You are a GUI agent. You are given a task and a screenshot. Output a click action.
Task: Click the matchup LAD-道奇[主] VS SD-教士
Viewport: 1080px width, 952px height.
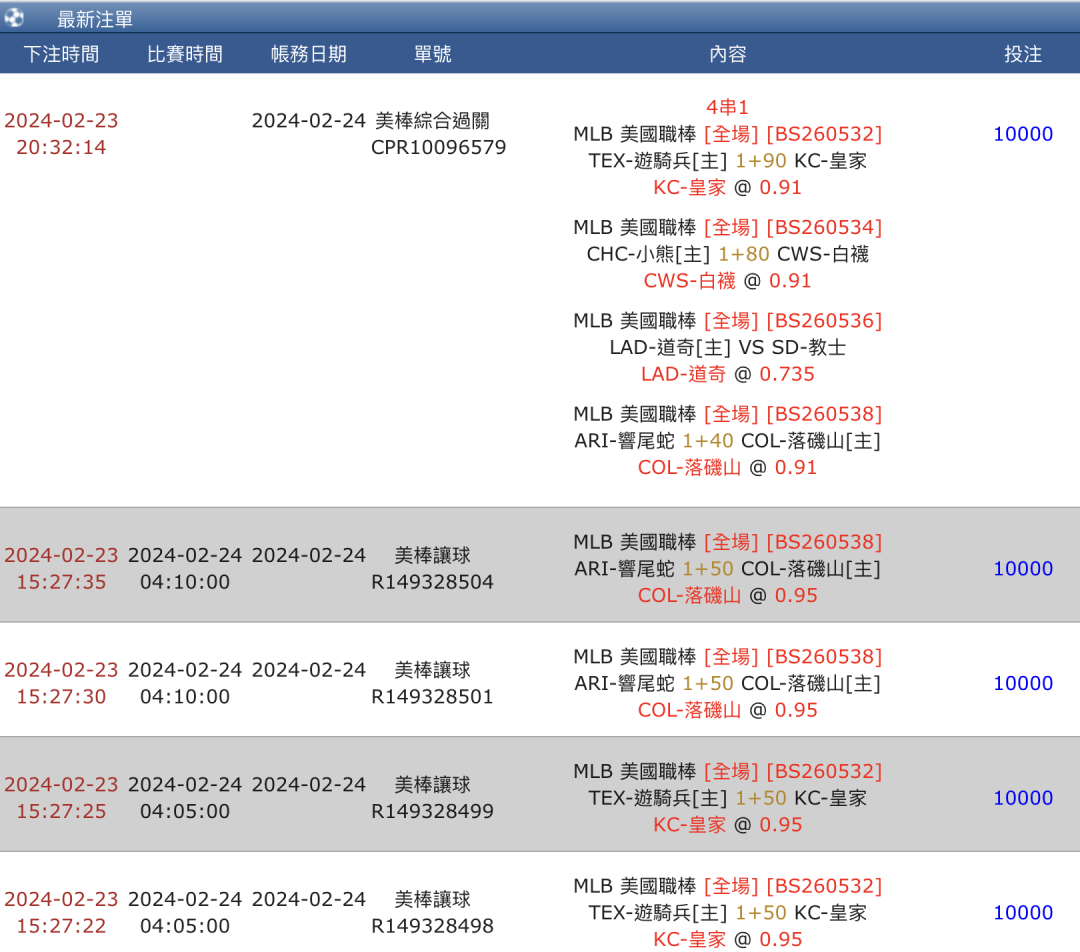(727, 347)
